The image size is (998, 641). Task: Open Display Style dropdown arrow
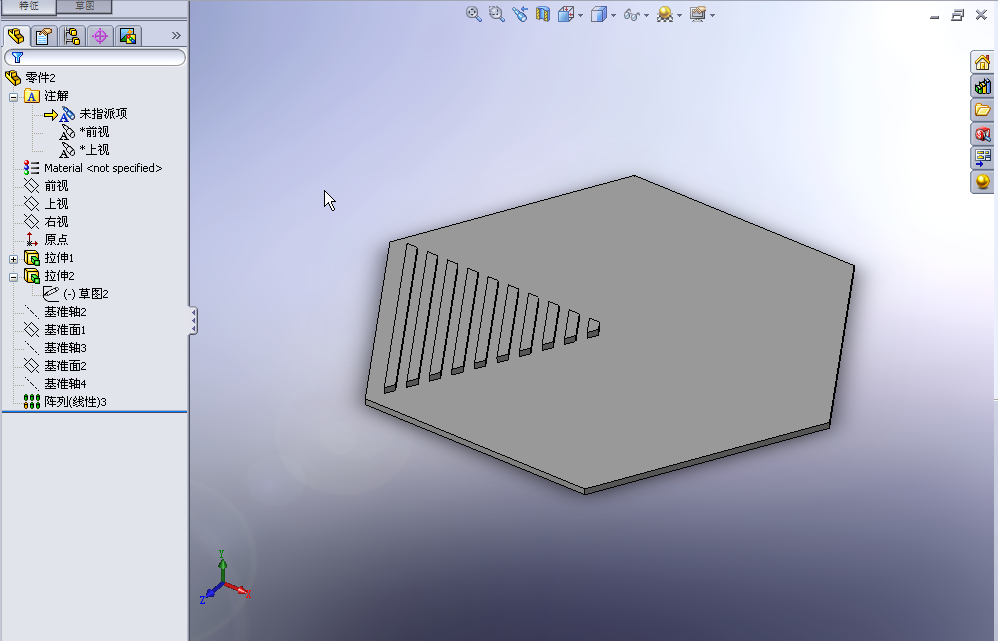click(x=613, y=15)
